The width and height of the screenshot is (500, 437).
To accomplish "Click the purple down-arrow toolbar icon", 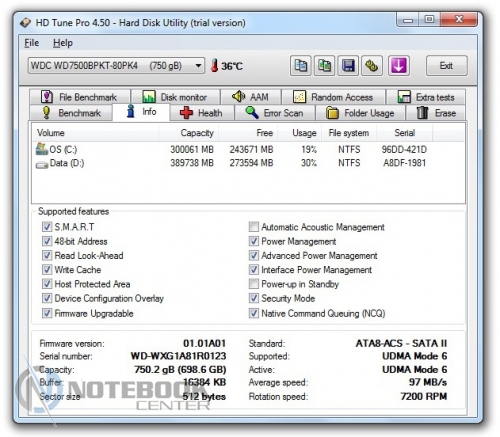I will 399,66.
